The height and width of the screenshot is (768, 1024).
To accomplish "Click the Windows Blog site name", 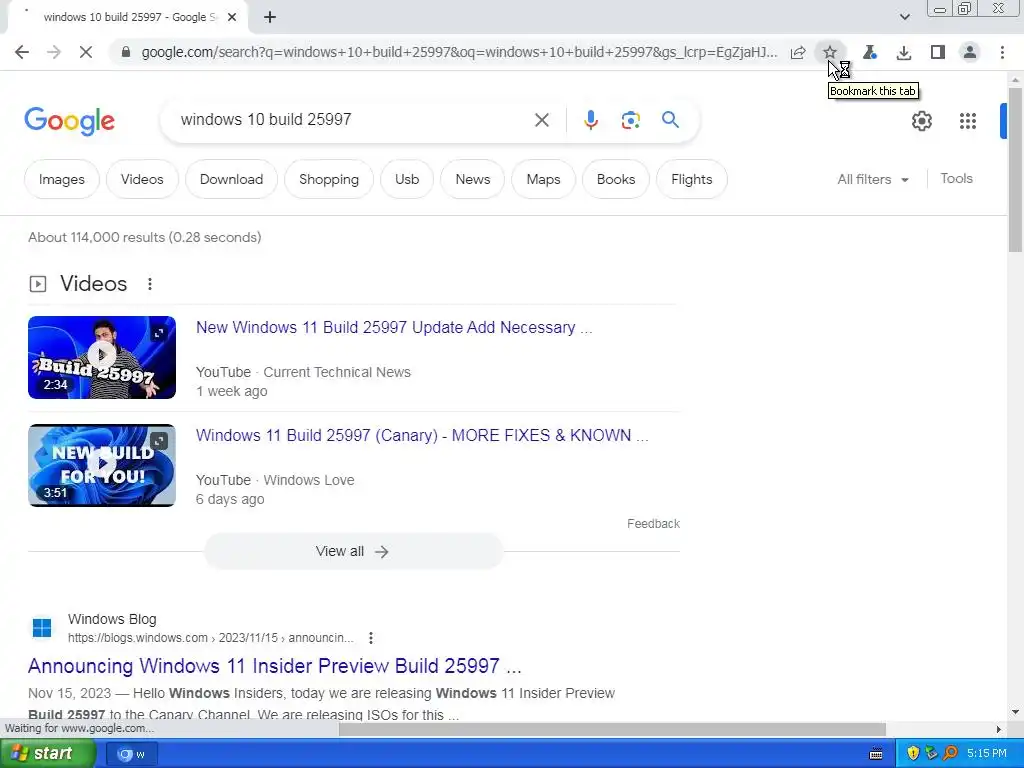I will coord(112,619).
